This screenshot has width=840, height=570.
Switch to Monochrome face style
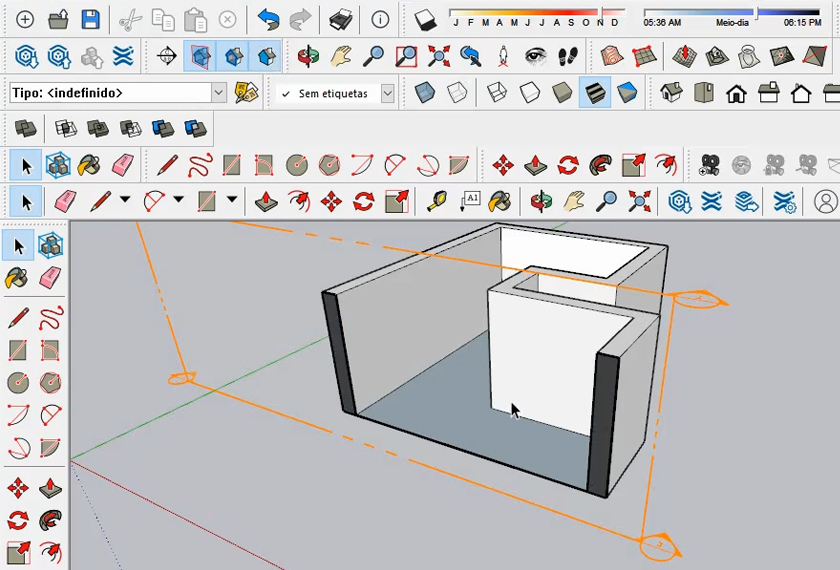(627, 93)
